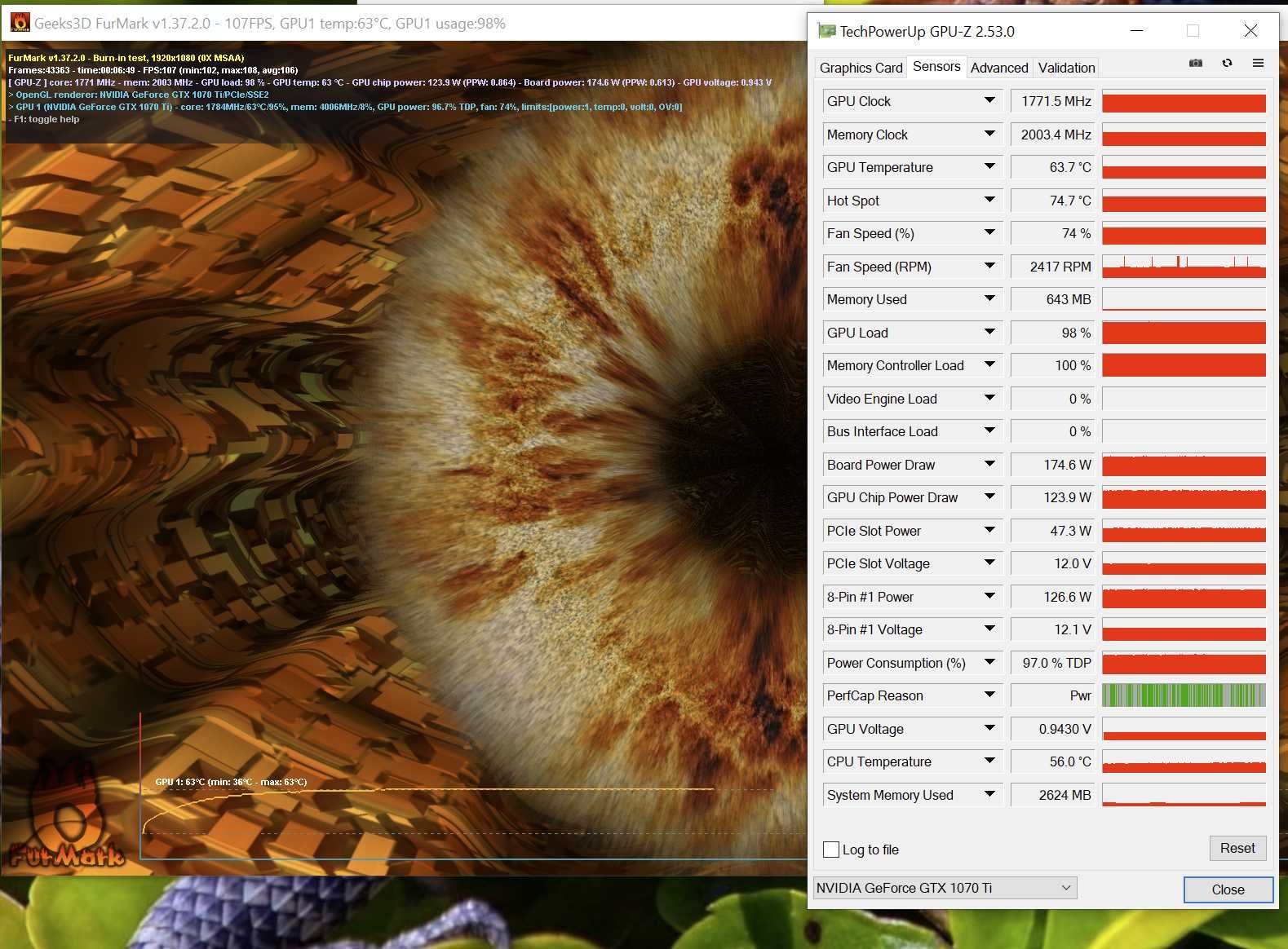The width and height of the screenshot is (1288, 949).
Task: Click the Power Consumption value 97.0 % TDP
Action: 1053,663
